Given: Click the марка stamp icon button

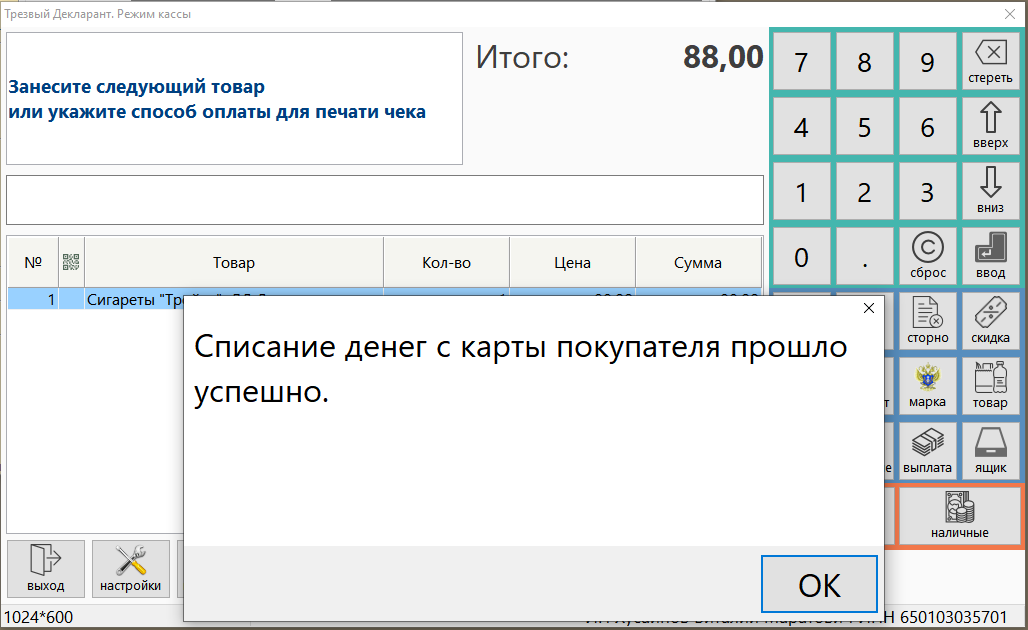Looking at the screenshot, I should [927, 386].
